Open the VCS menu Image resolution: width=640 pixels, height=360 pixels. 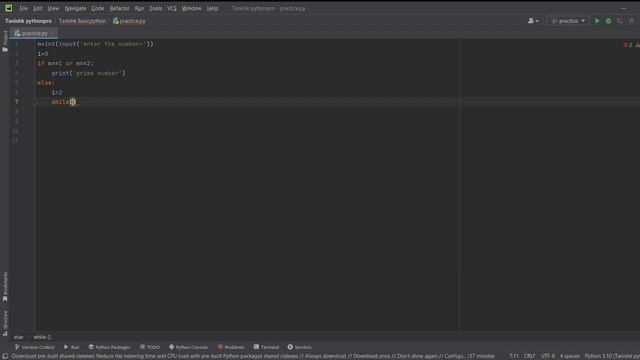point(171,8)
